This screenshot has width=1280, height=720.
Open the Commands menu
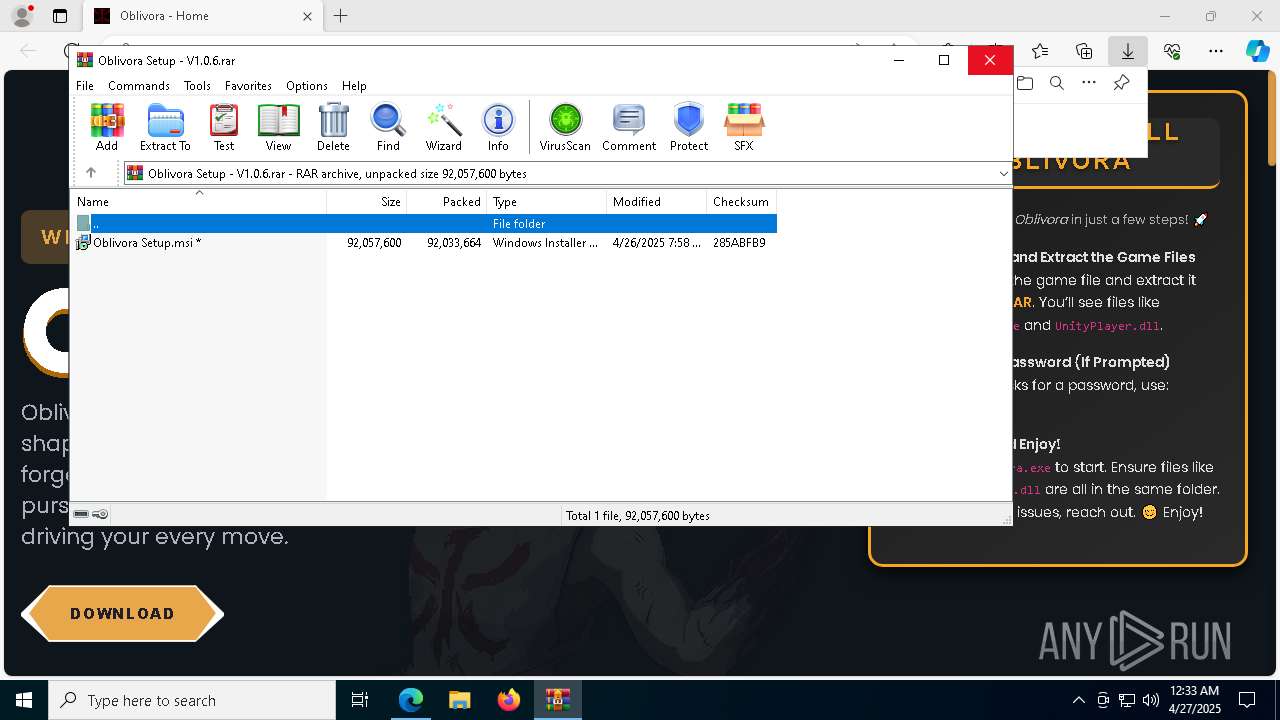point(139,86)
